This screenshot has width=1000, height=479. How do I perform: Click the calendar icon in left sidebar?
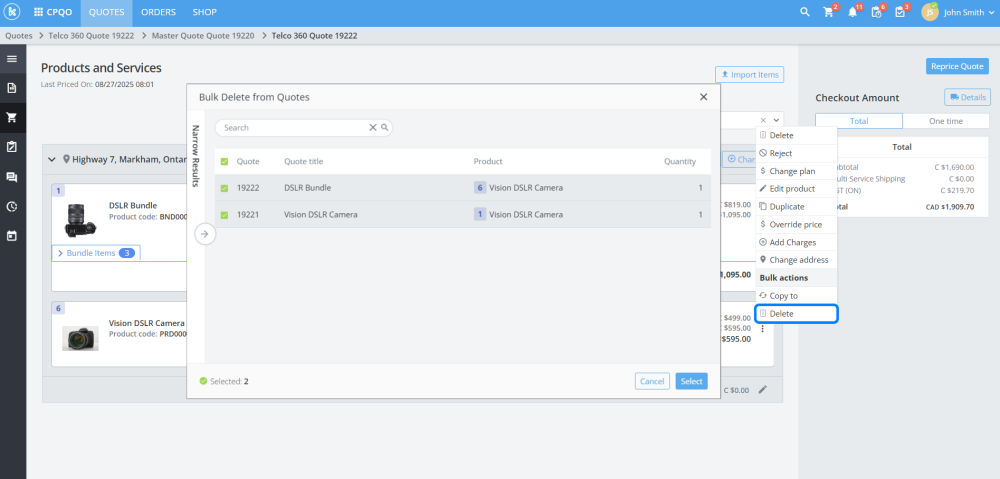12,237
